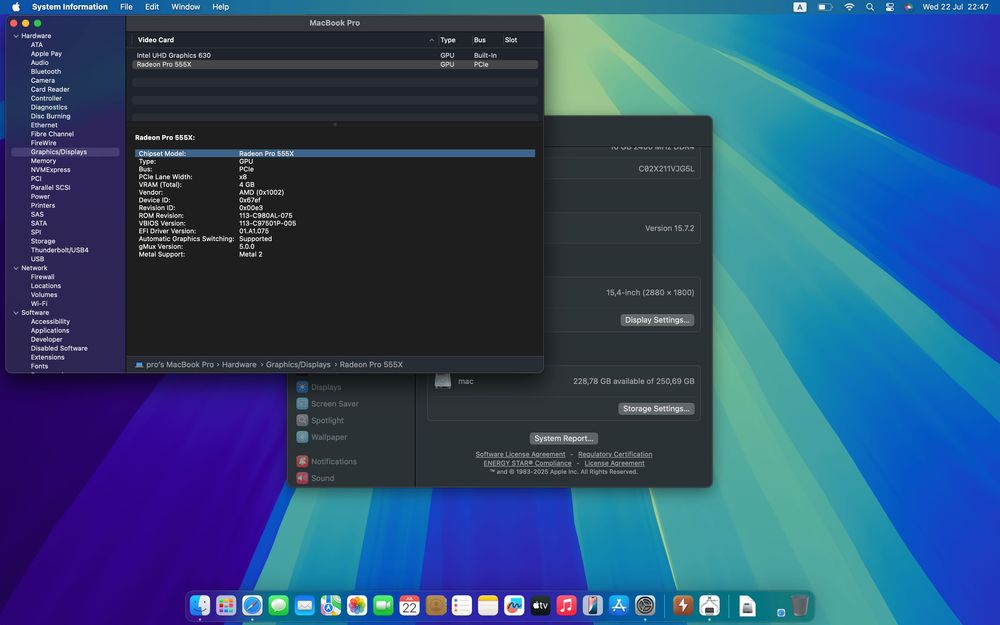This screenshot has width=1000, height=625.
Task: Open Notes app in the Dock
Action: click(488, 605)
